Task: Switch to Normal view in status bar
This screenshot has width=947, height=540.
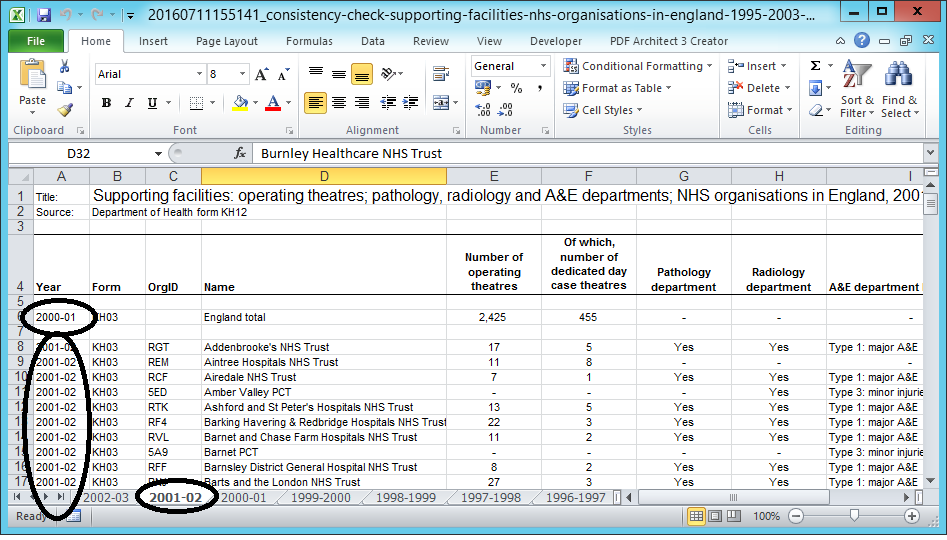Action: [x=696, y=516]
